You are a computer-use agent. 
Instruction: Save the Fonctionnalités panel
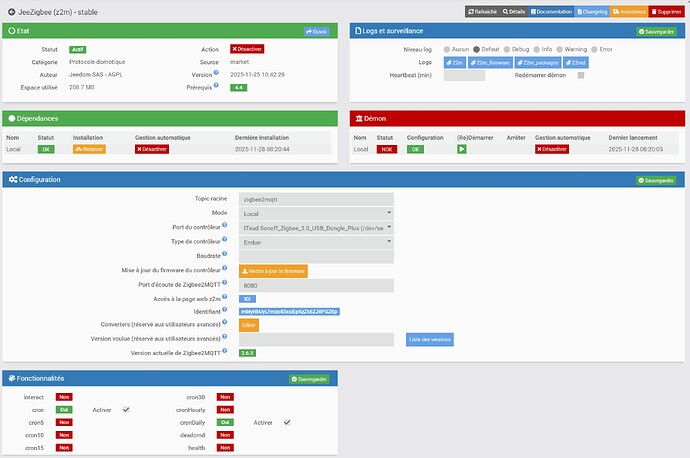(x=309, y=379)
